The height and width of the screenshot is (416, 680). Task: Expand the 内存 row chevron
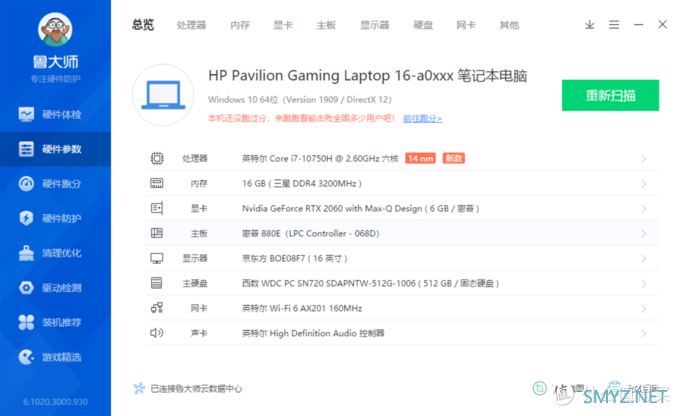[644, 184]
